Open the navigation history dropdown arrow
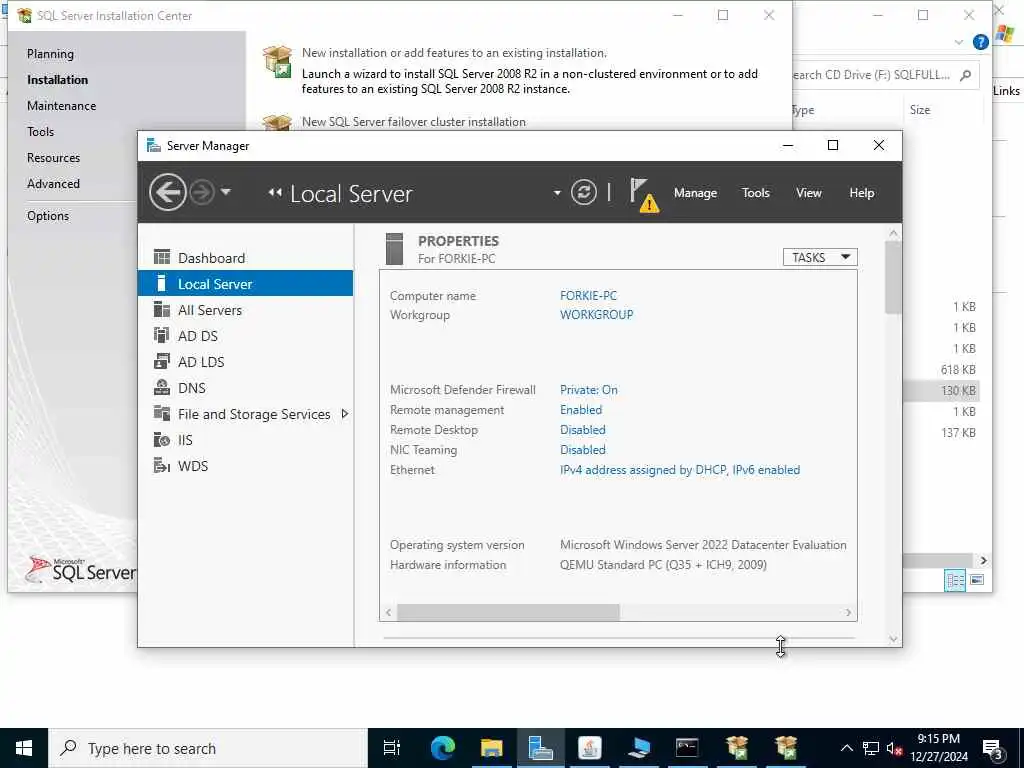This screenshot has width=1024, height=768. 225,192
